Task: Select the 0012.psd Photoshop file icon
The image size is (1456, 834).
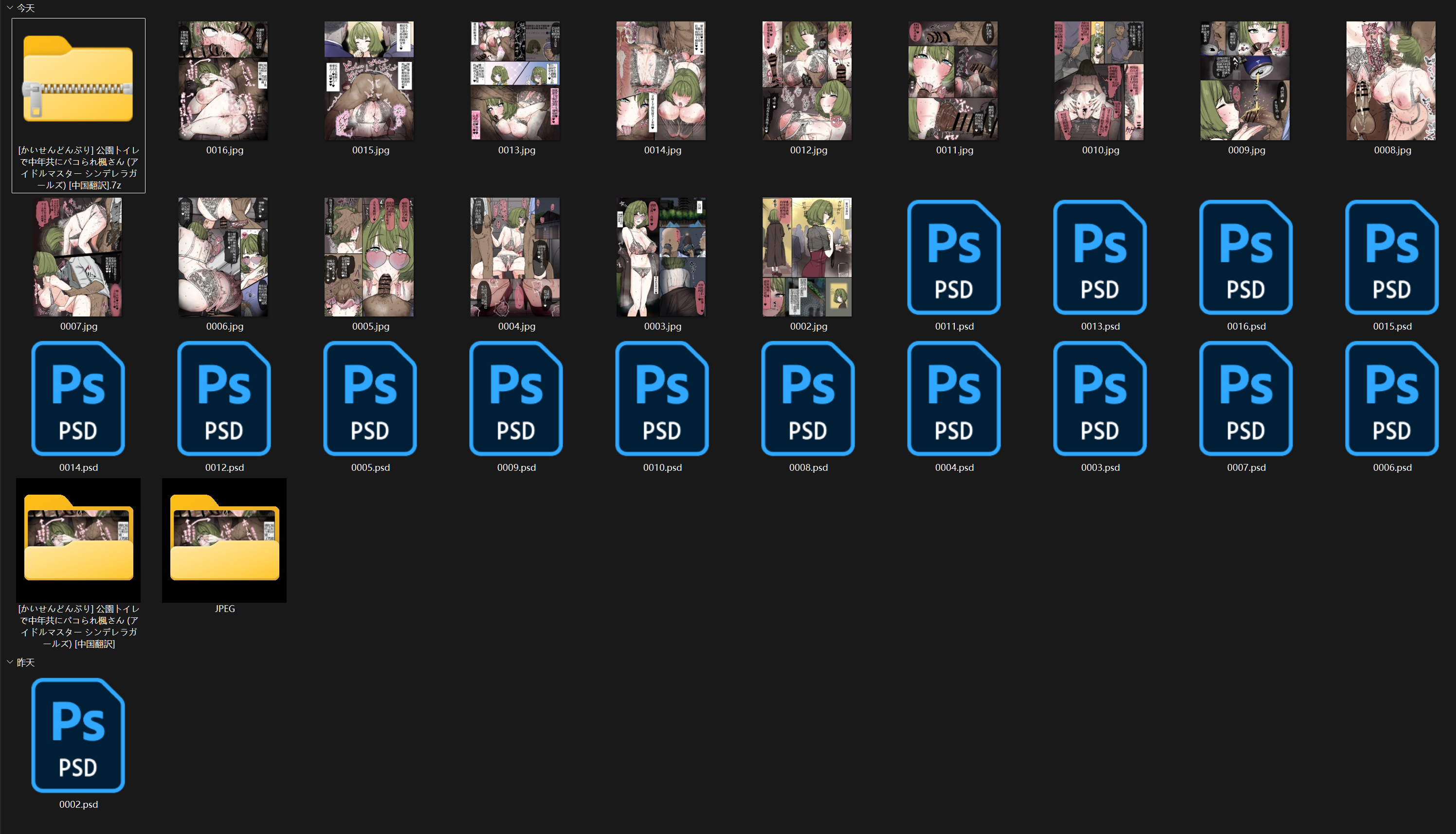Action: pyautogui.click(x=224, y=398)
